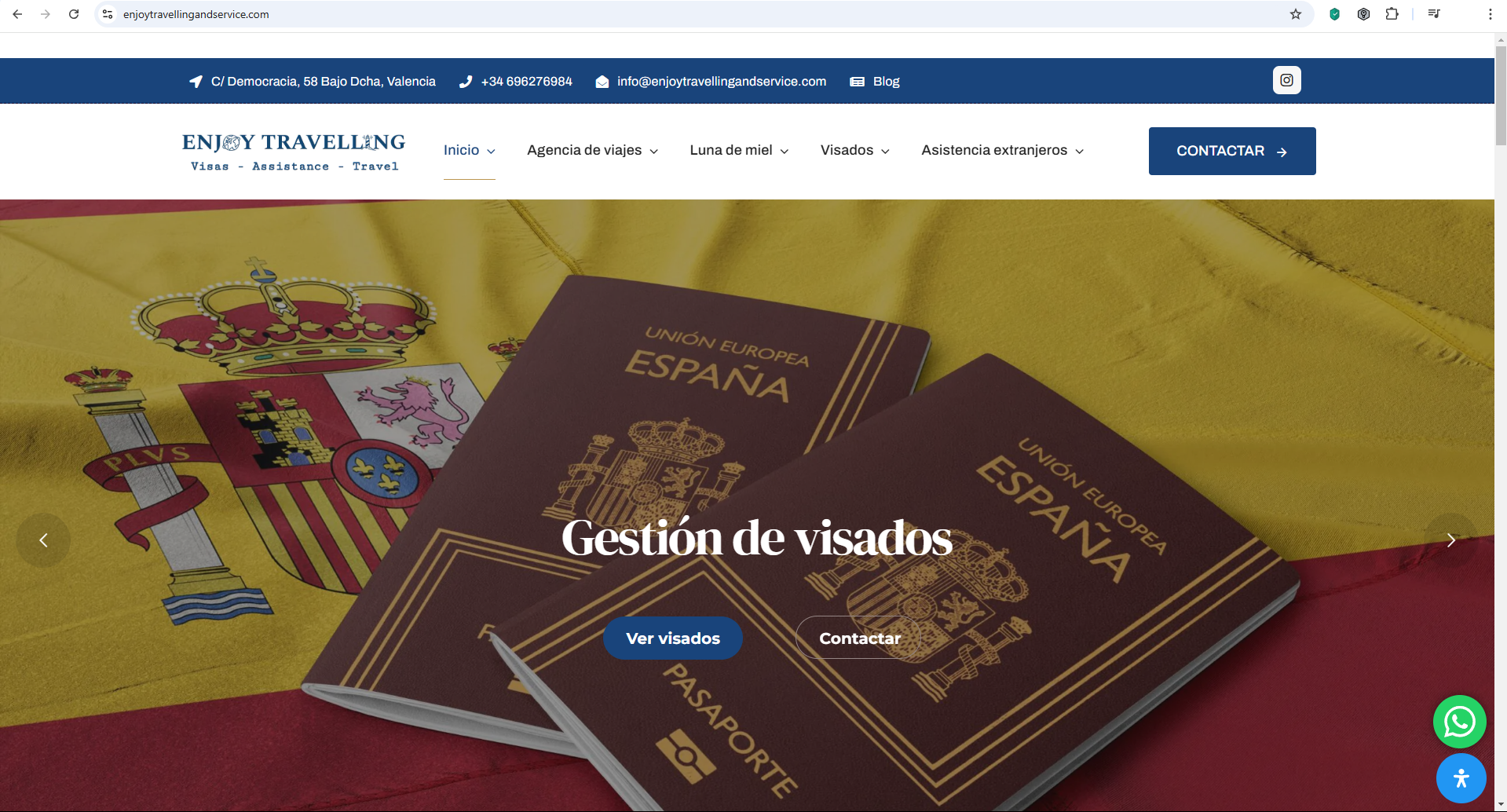Click the Ver visados button
The image size is (1507, 812).
[x=672, y=638]
